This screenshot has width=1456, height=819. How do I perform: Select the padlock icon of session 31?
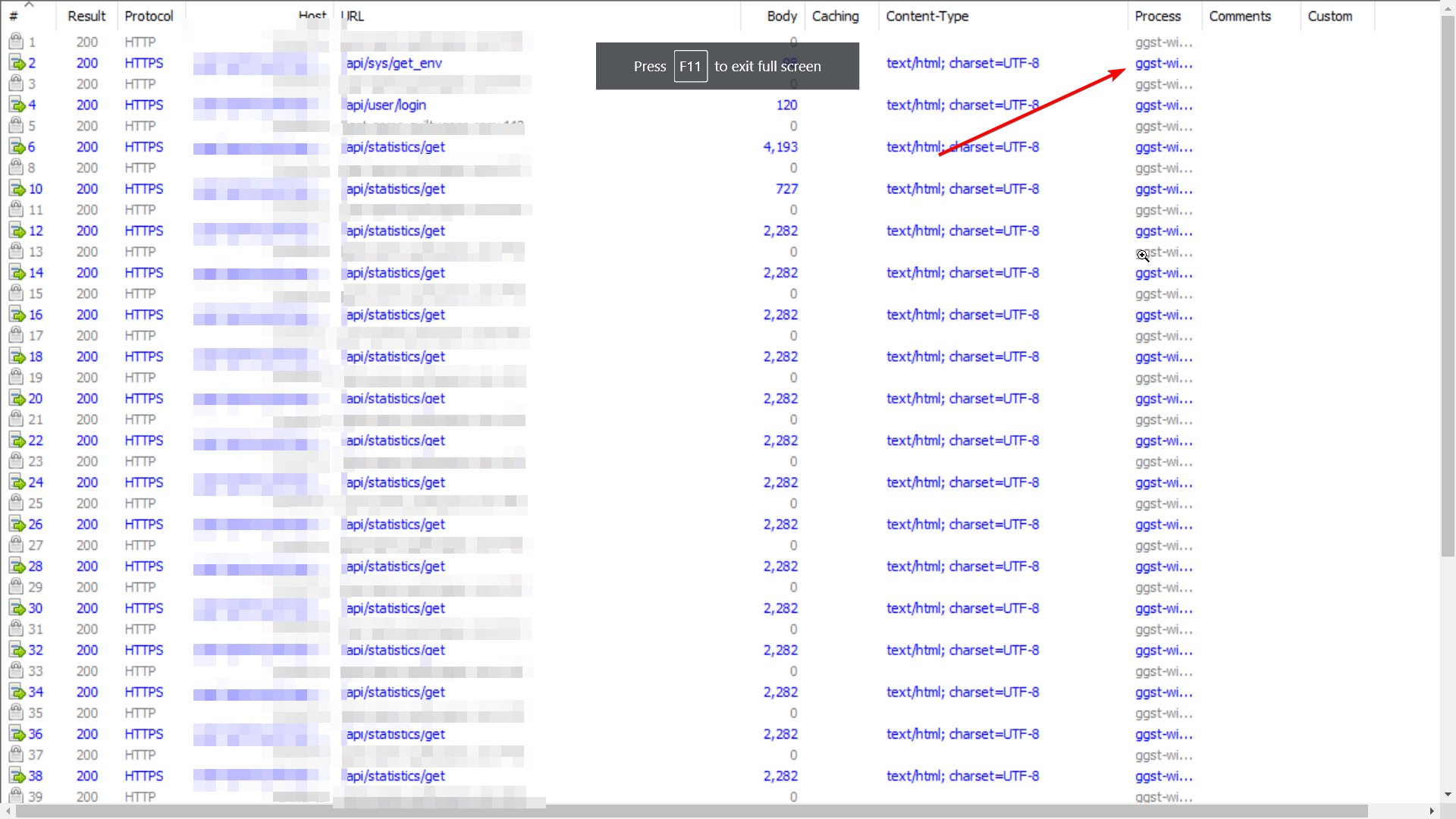click(x=16, y=629)
